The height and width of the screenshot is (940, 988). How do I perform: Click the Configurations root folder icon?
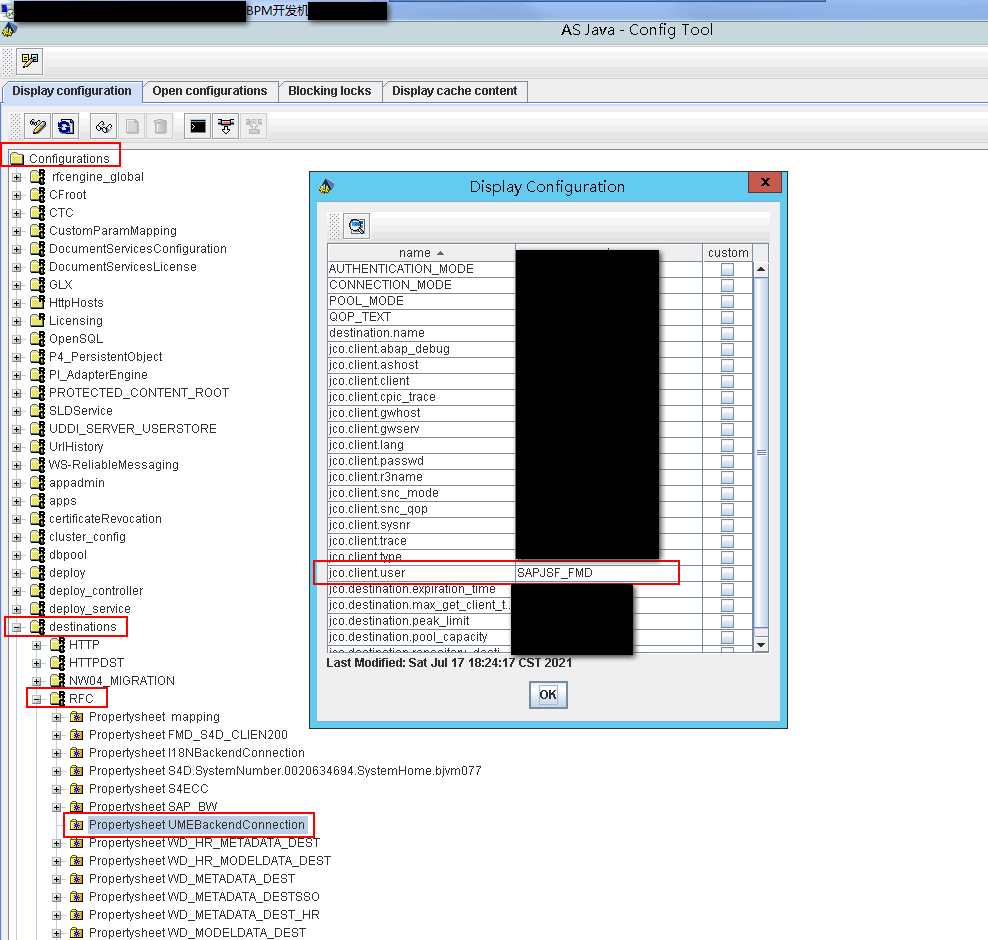pyautogui.click(x=17, y=158)
